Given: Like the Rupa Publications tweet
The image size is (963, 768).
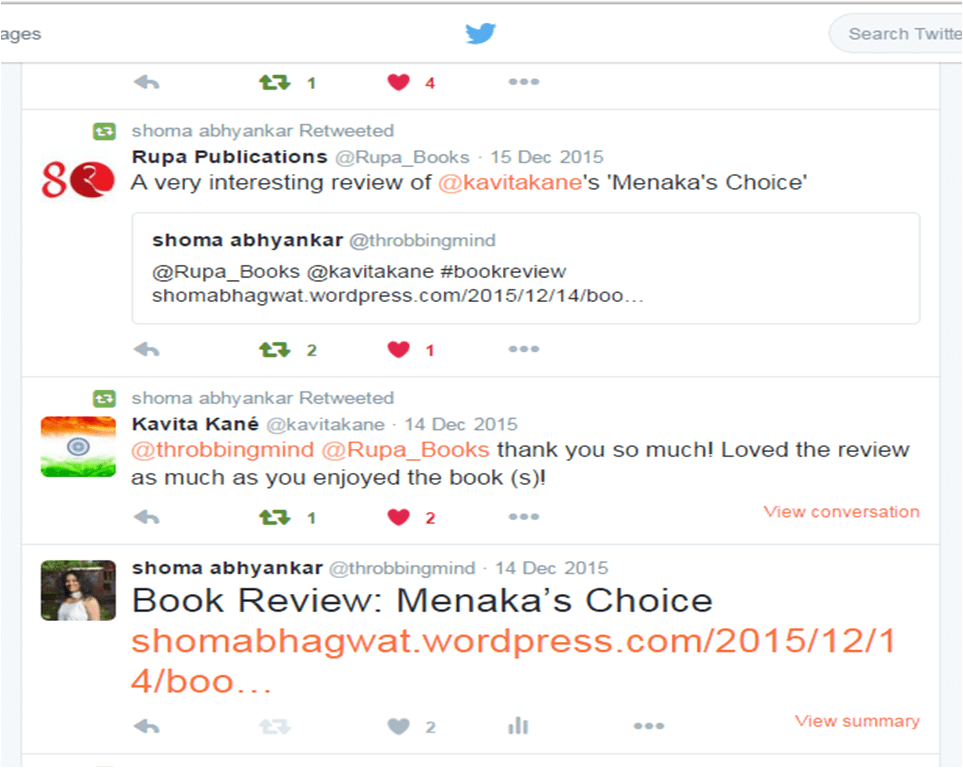Looking at the screenshot, I should pyautogui.click(x=399, y=350).
